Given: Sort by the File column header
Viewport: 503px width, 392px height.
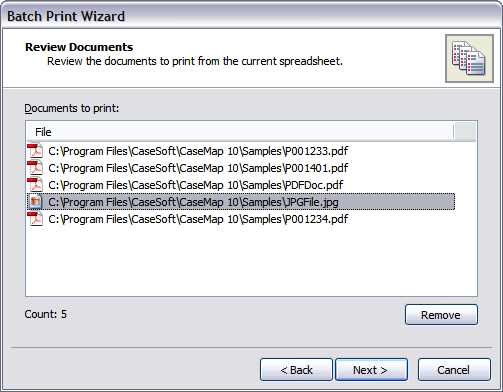Looking at the screenshot, I should pyautogui.click(x=240, y=132).
